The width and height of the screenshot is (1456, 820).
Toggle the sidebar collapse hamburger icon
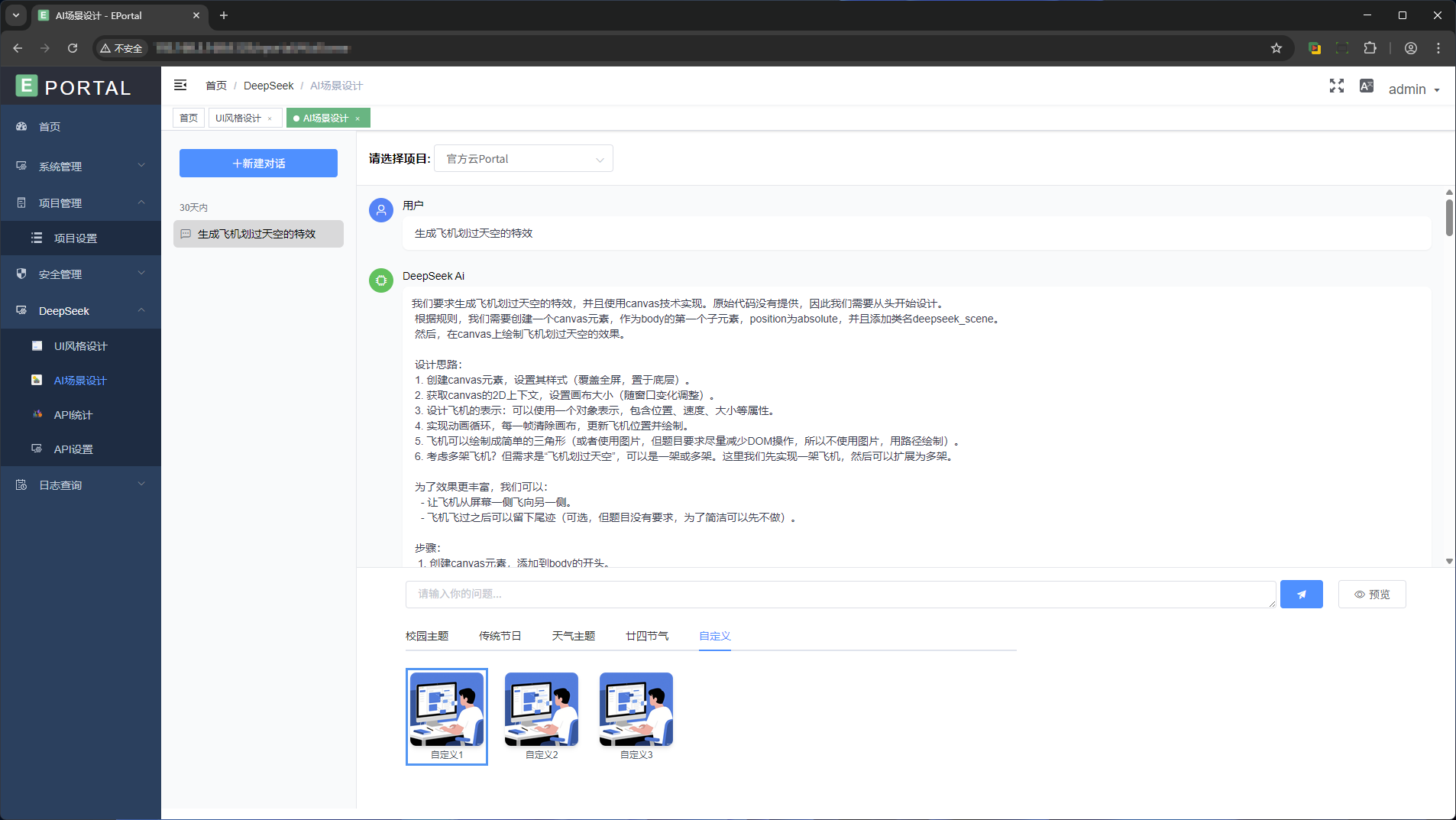pyautogui.click(x=180, y=85)
